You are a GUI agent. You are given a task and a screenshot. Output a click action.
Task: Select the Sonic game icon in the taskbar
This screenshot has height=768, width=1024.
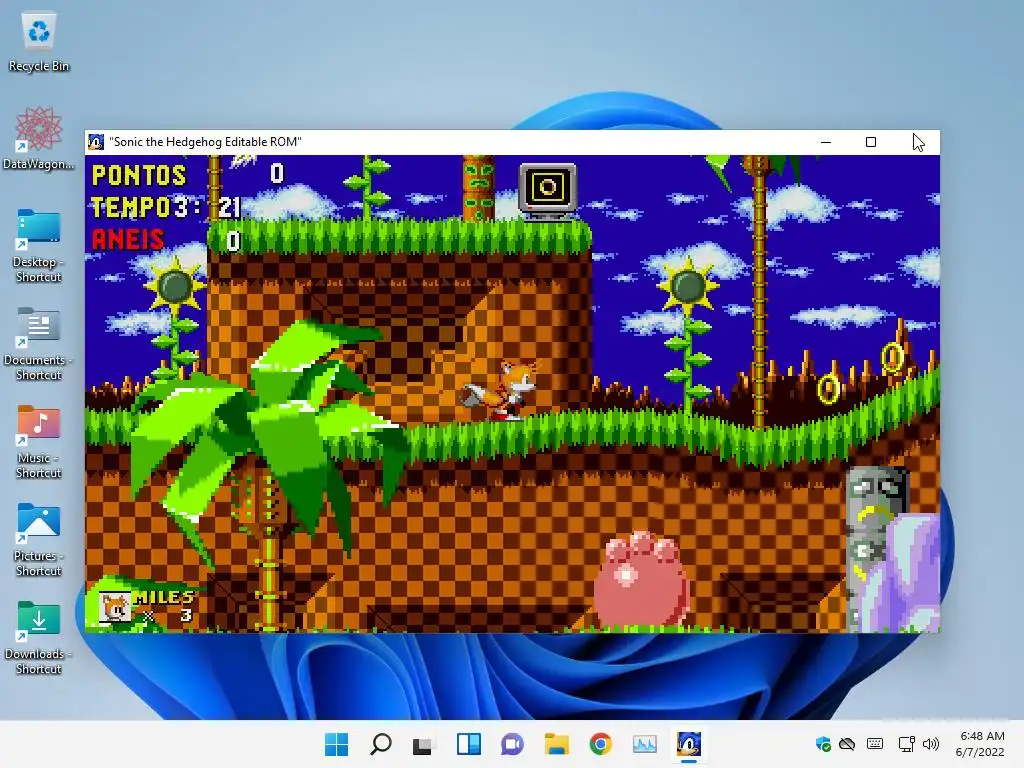pyautogui.click(x=688, y=744)
